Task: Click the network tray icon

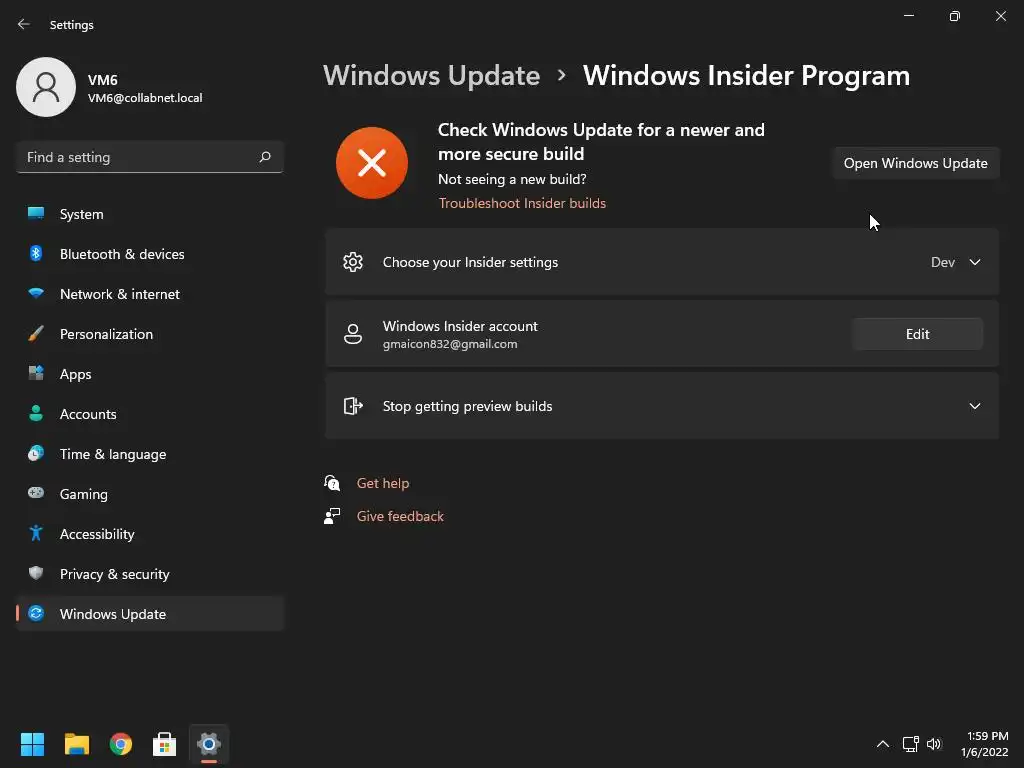Action: (x=910, y=744)
